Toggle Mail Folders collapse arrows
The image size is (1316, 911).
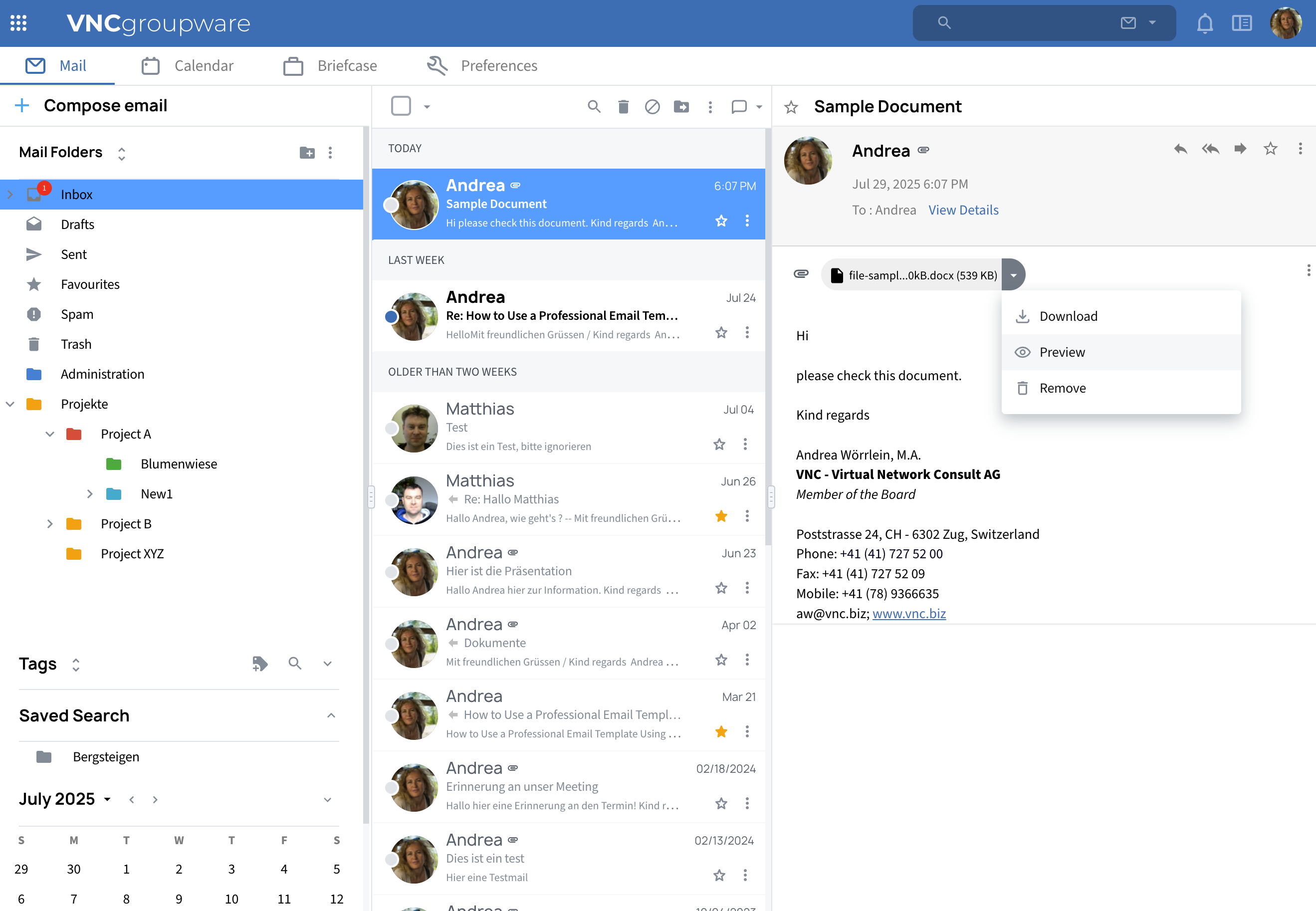[122, 153]
